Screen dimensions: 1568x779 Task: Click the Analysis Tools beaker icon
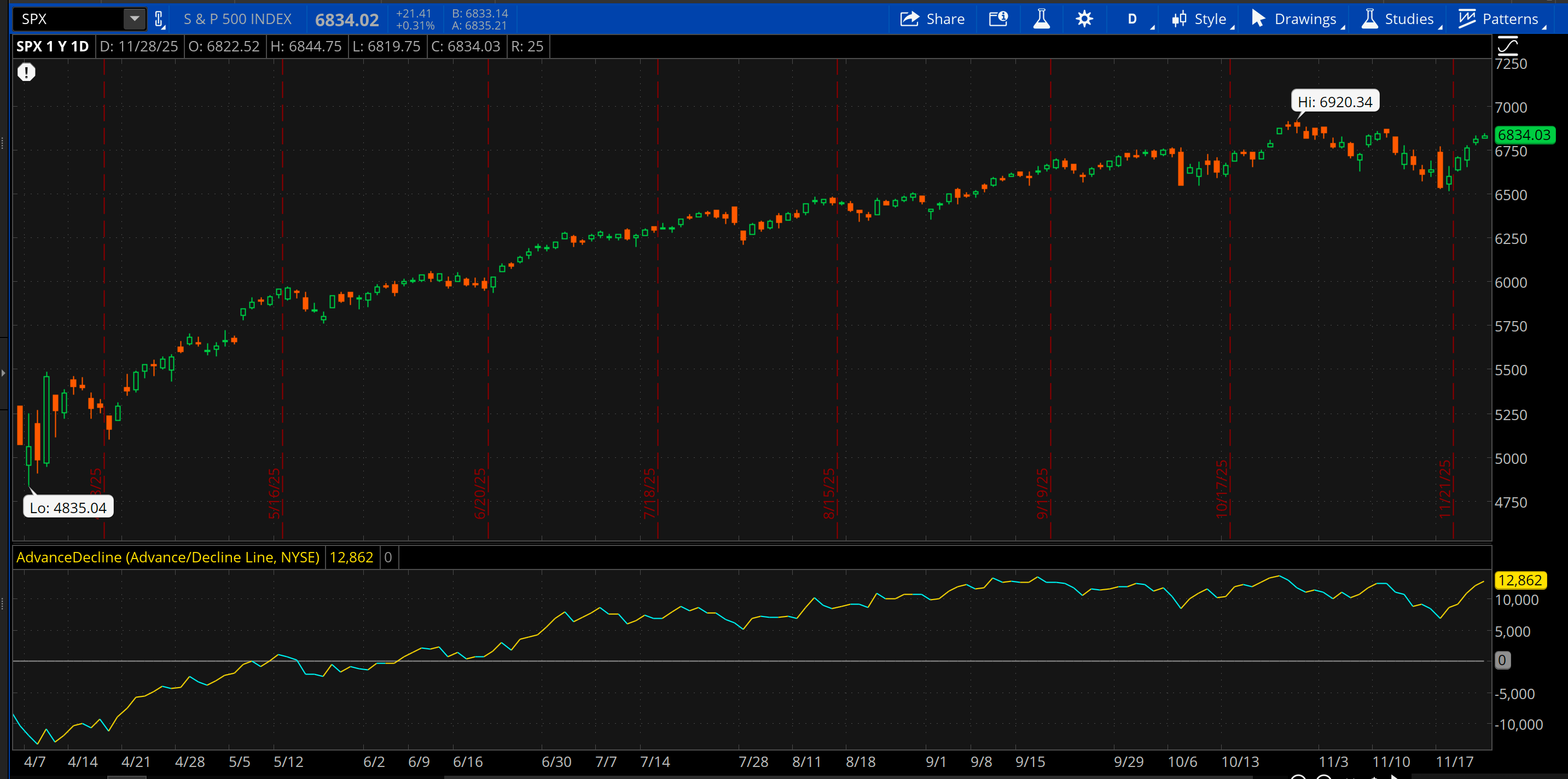[1042, 19]
